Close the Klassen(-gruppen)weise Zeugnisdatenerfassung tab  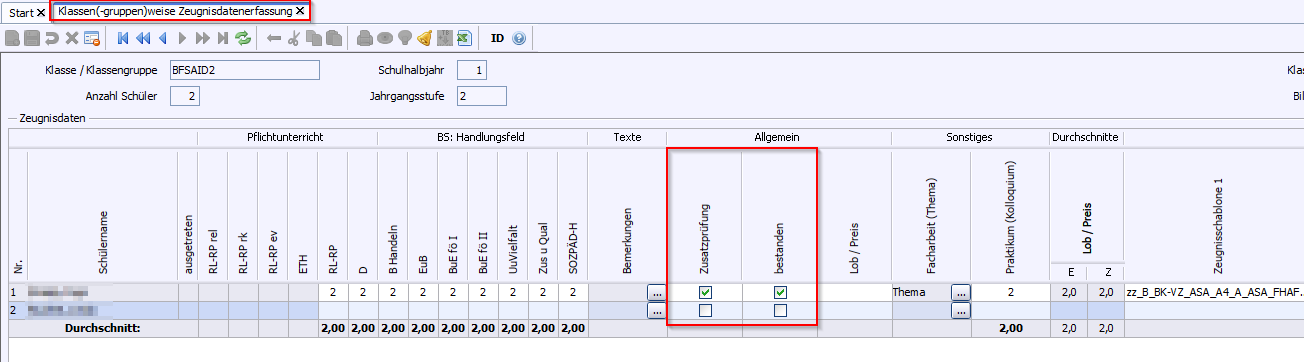click(300, 11)
